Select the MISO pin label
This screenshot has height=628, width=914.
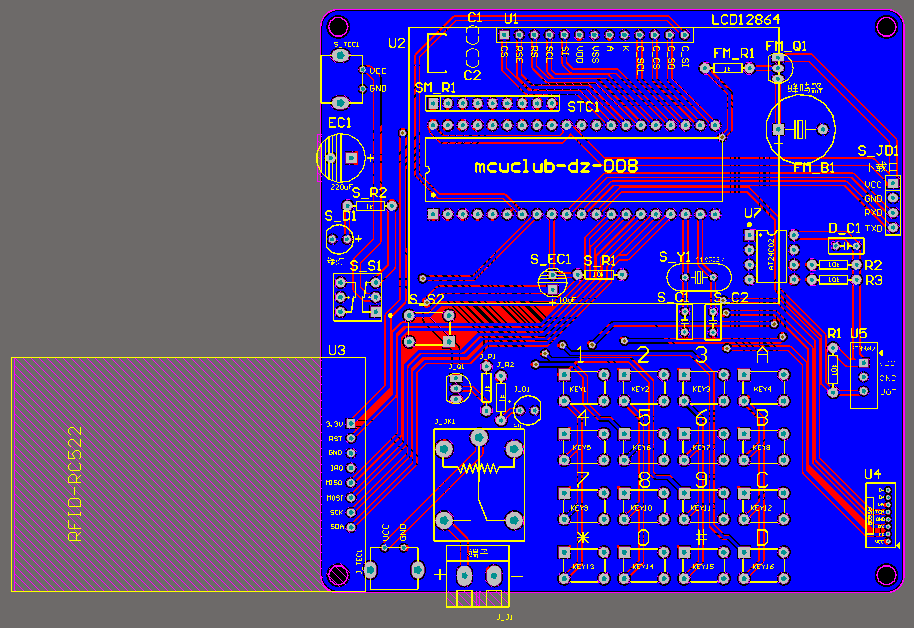click(334, 483)
